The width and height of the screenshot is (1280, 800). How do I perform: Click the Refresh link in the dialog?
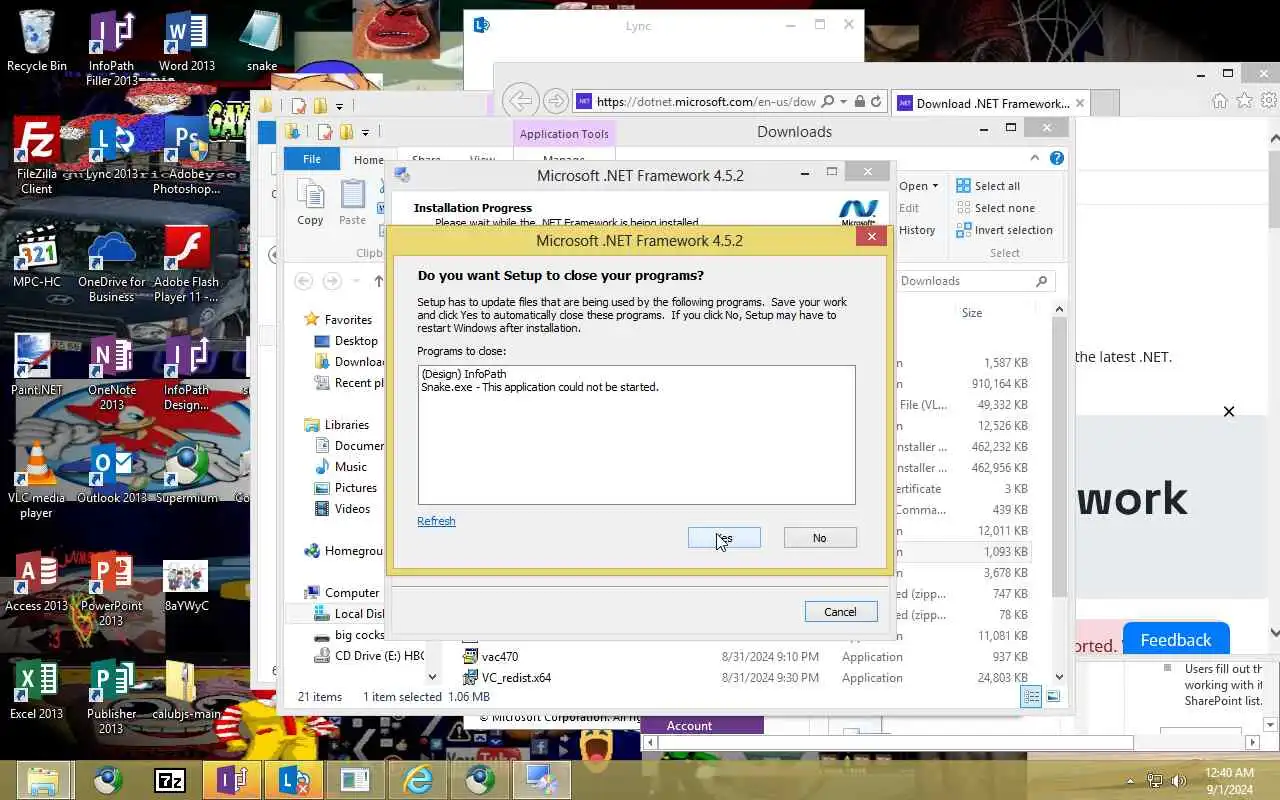[x=436, y=521]
